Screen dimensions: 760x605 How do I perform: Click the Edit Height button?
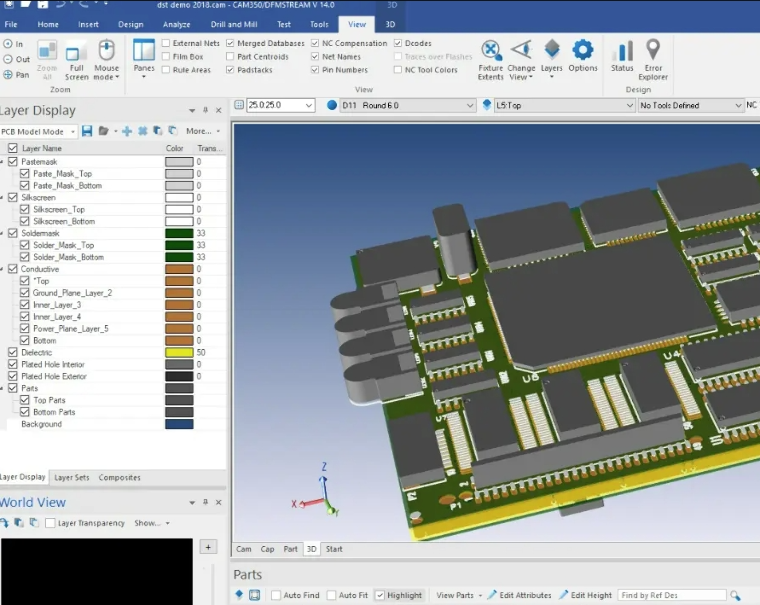pyautogui.click(x=585, y=595)
